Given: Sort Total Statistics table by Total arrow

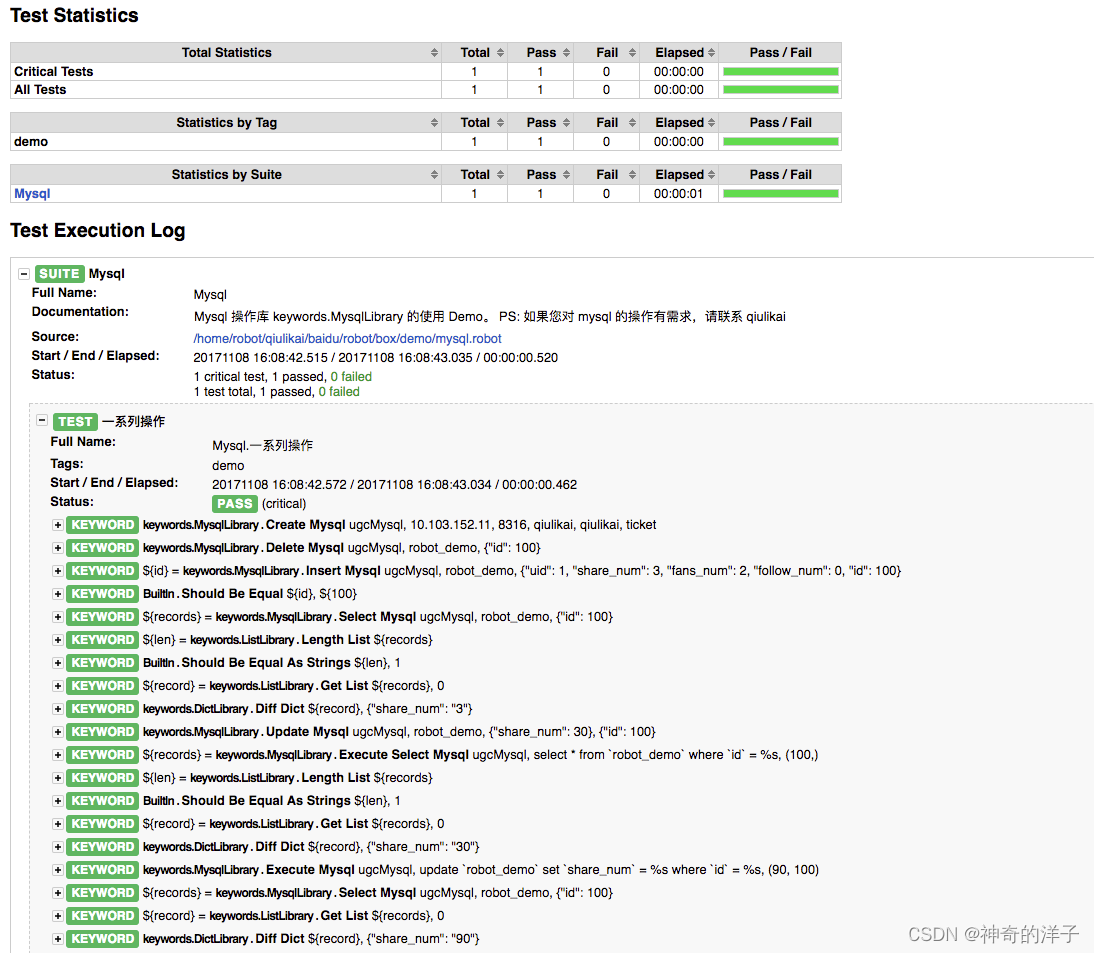Looking at the screenshot, I should (500, 53).
